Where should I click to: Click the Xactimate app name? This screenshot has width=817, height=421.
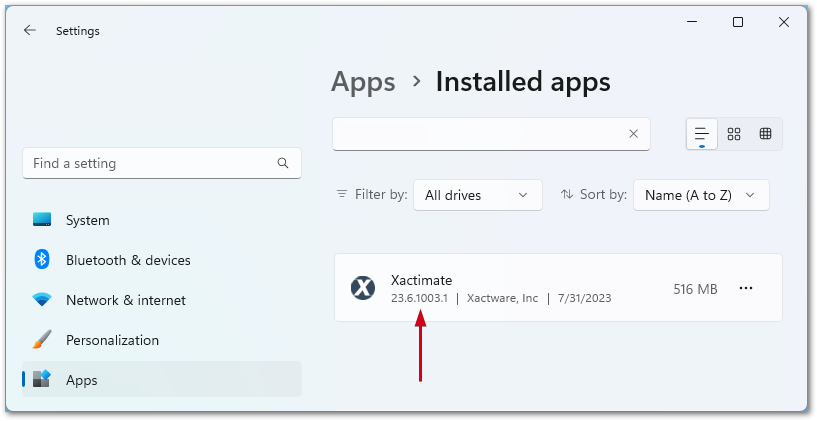[422, 280]
